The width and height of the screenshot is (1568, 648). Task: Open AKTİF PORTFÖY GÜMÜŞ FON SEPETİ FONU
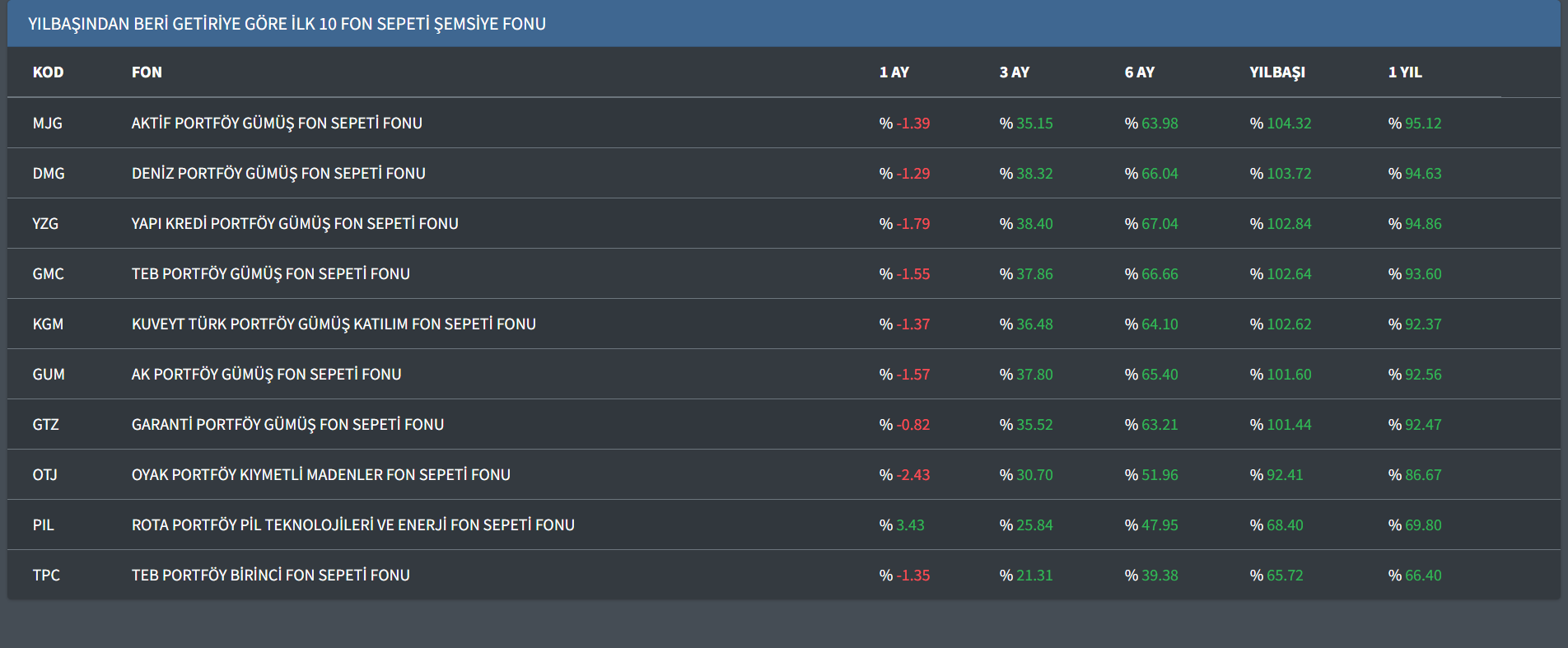tap(277, 124)
